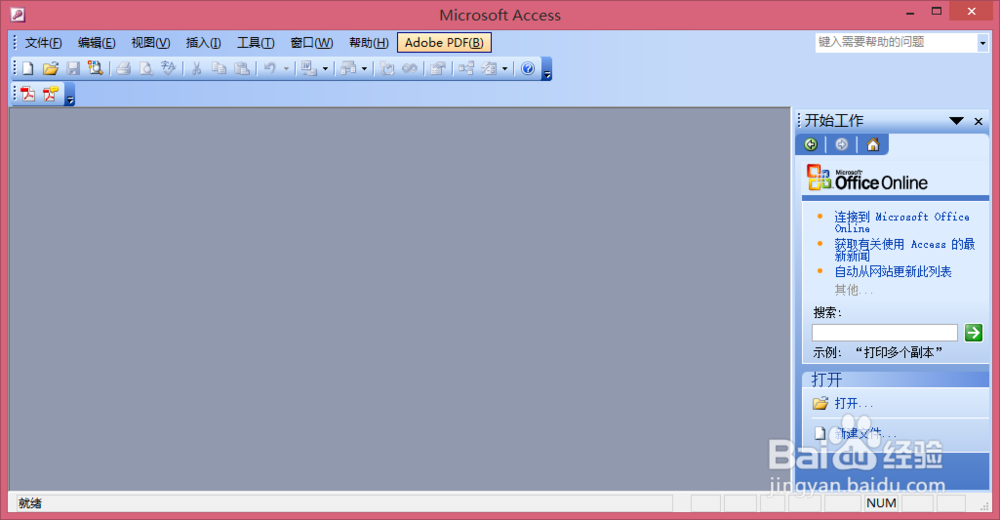Expand the OfficeLinks dropdown arrow
The image size is (1000, 520).
325,68
